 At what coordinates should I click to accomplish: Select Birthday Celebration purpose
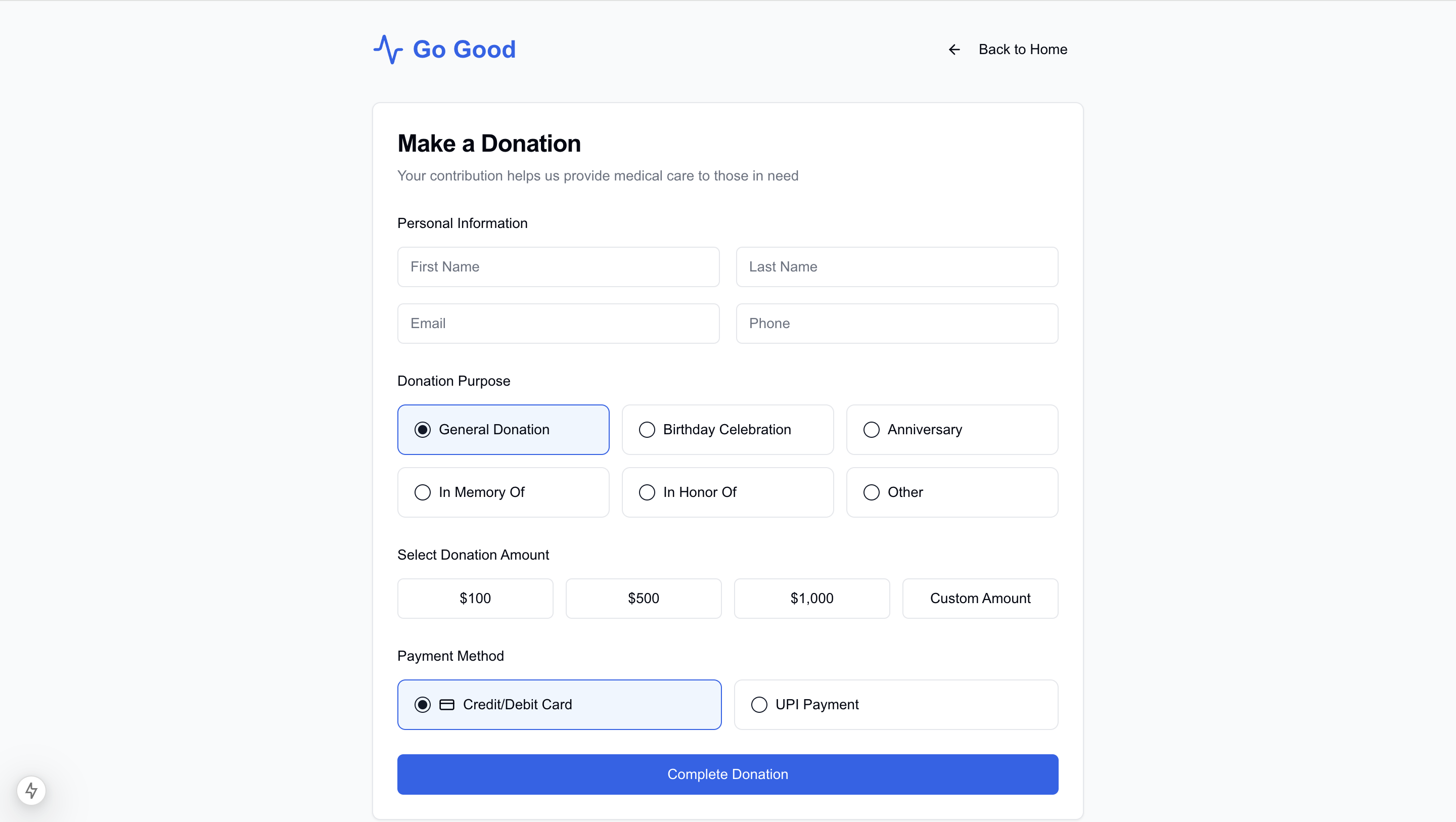pyautogui.click(x=727, y=430)
